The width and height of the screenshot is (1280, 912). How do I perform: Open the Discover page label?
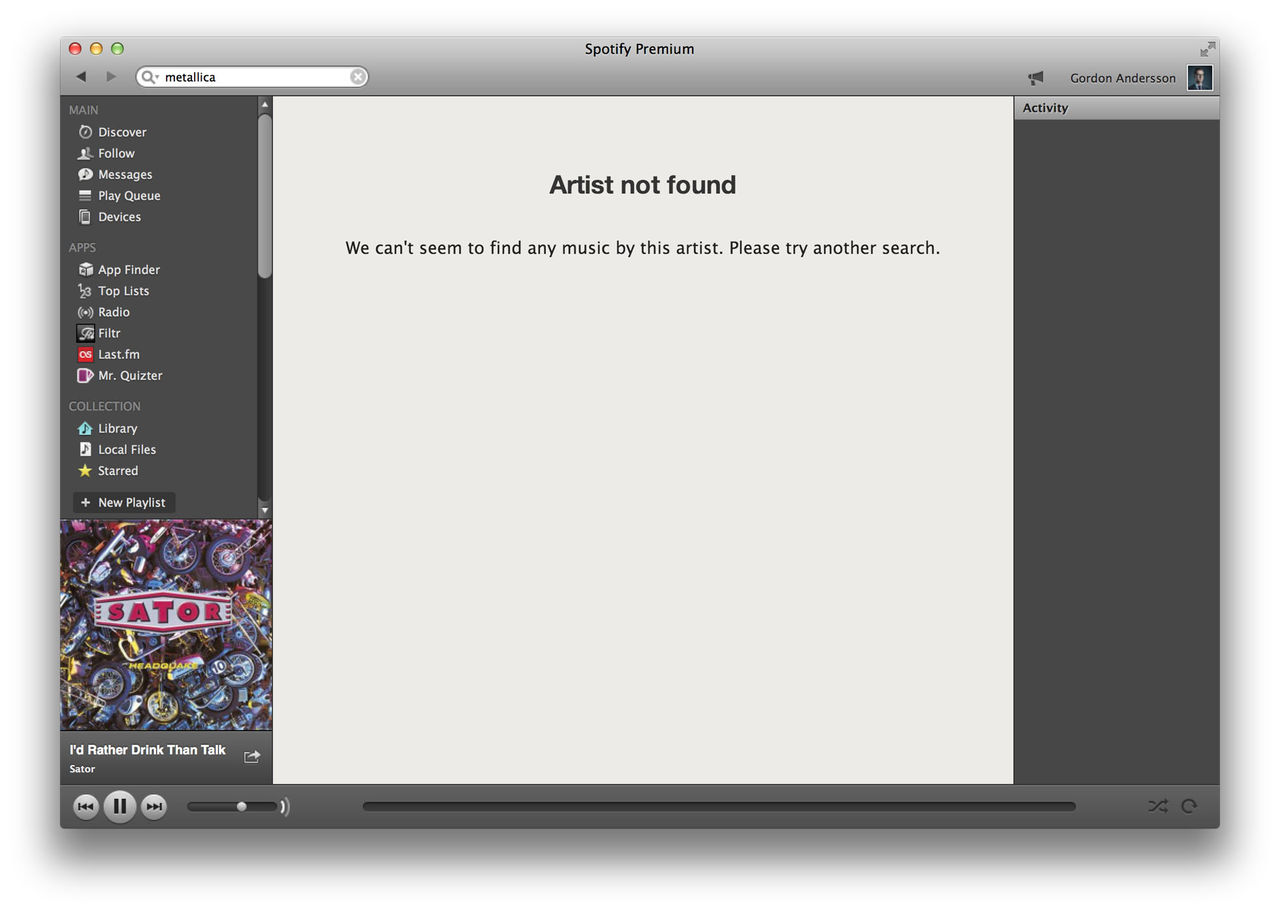tap(122, 132)
